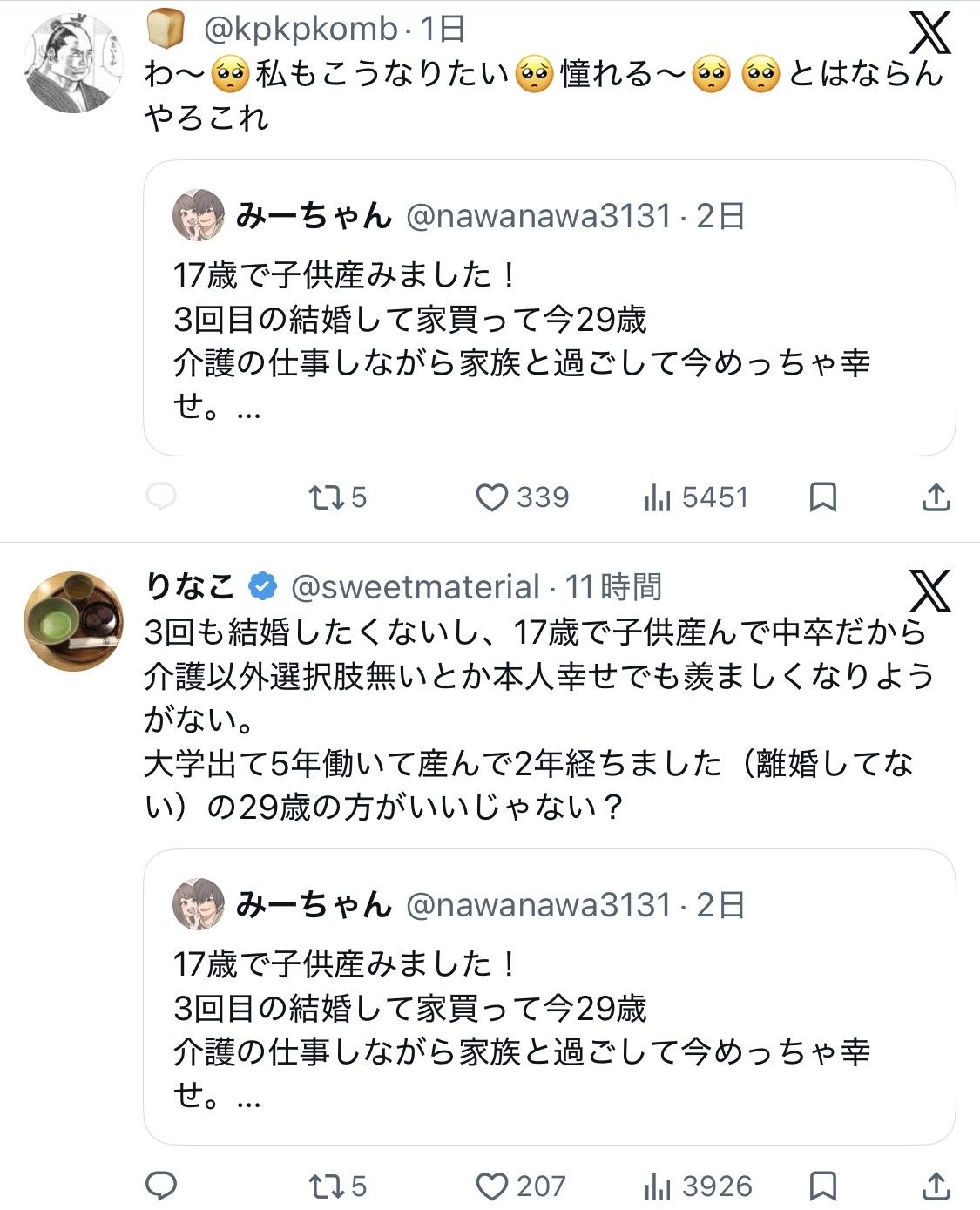The width and height of the screenshot is (980, 1210).
Task: Click the X logo on the first tweet
Action: pos(930,35)
